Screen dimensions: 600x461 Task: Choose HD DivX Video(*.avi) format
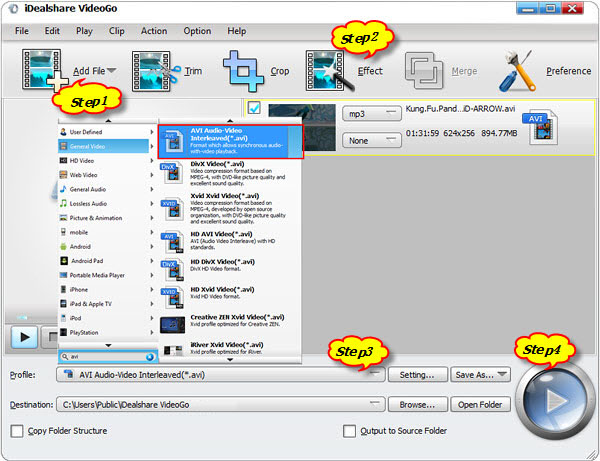pos(230,269)
